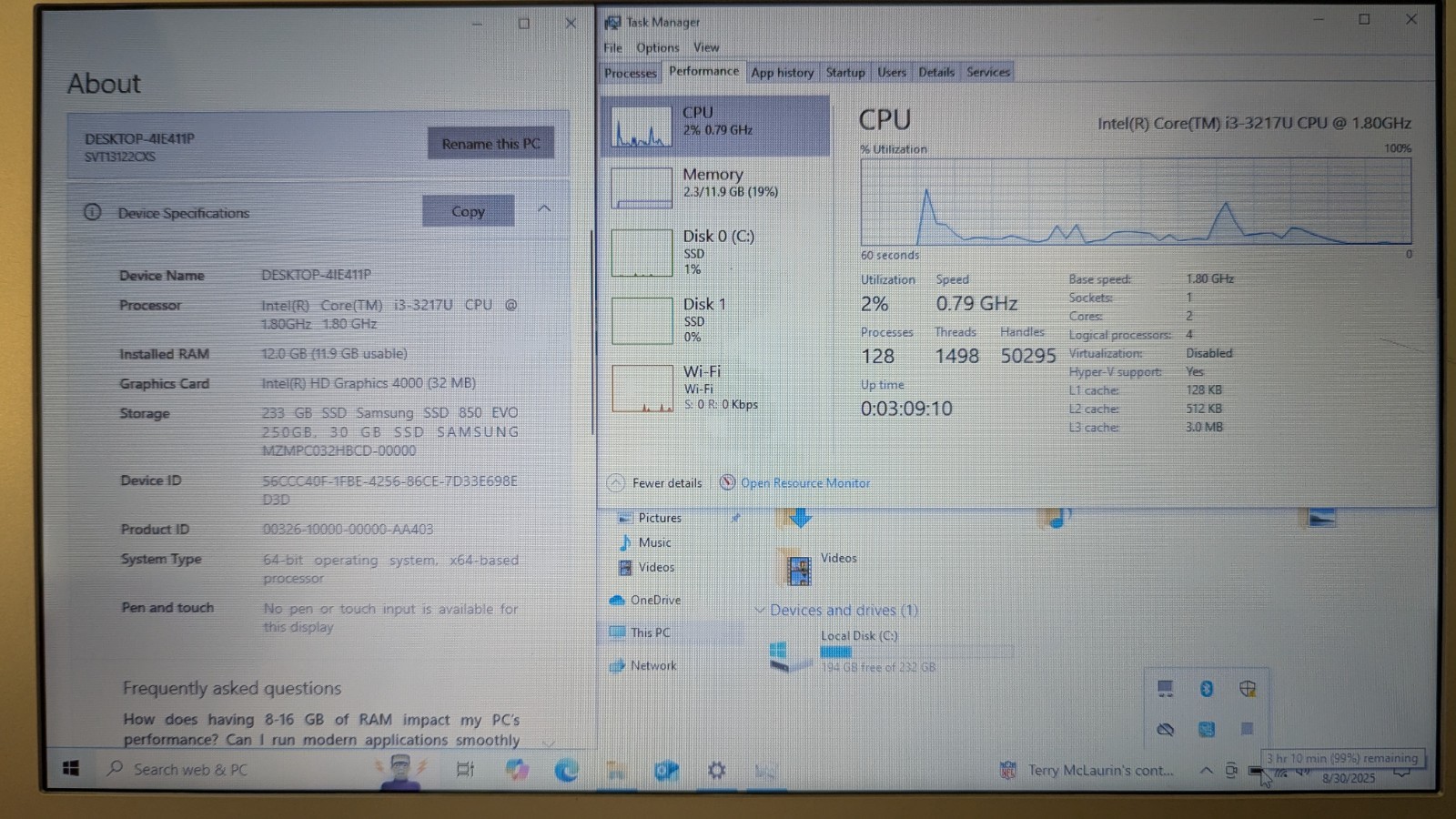Switch to the Details tab
Screen dimensions: 1456x819
click(936, 72)
